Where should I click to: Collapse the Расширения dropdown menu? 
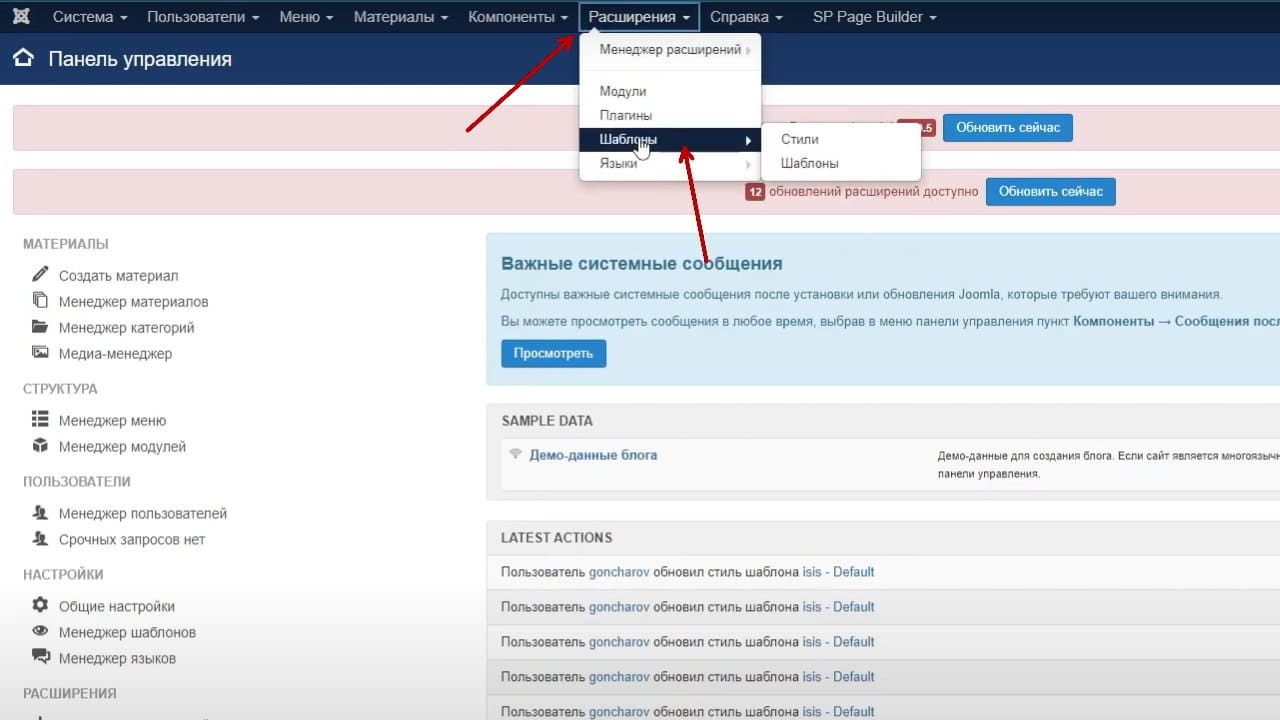639,17
